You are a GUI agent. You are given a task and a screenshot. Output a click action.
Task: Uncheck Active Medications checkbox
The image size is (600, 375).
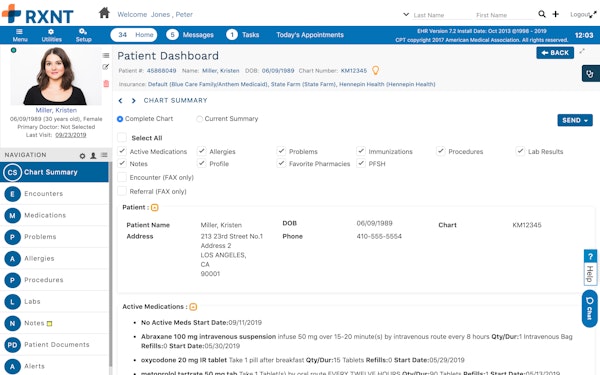pyautogui.click(x=122, y=151)
